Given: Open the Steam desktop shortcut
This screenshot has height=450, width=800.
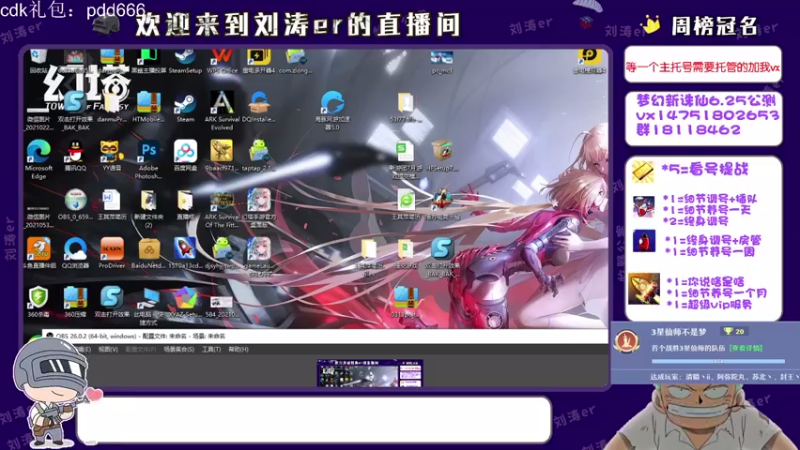Looking at the screenshot, I should pyautogui.click(x=185, y=107).
